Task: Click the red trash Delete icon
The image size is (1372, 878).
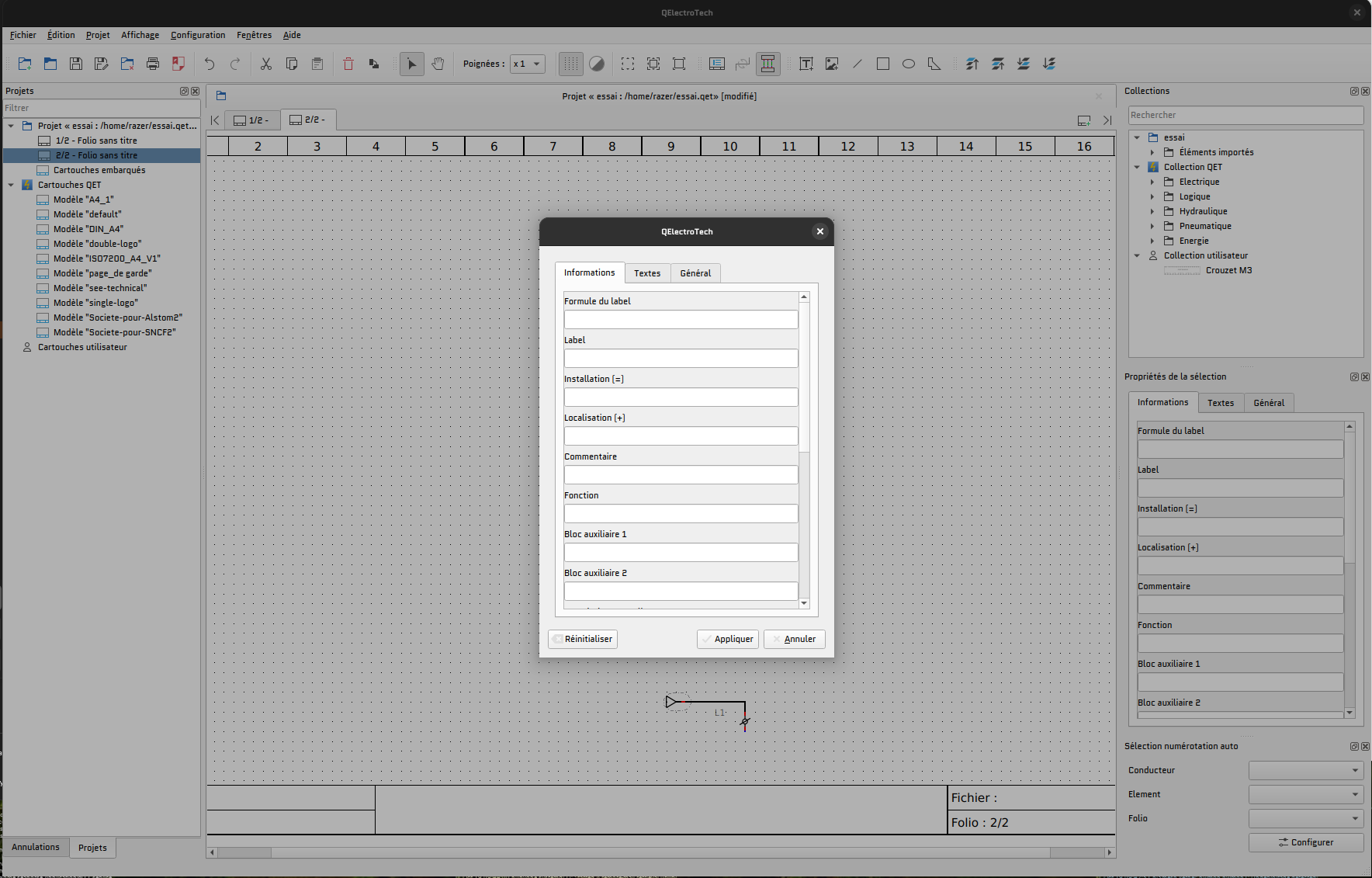Action: point(348,64)
